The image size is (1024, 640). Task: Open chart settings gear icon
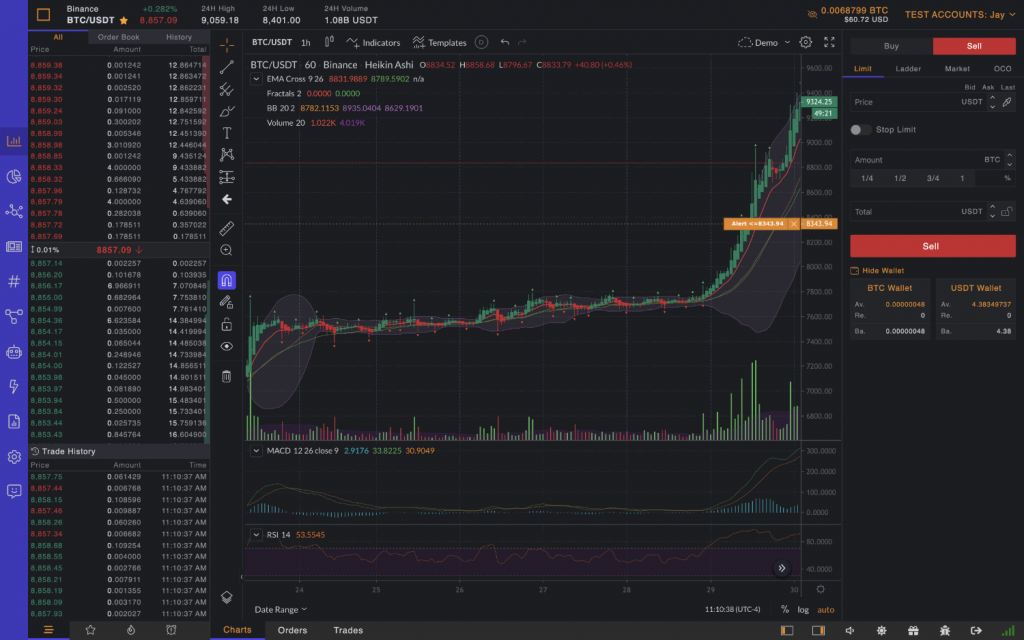pyautogui.click(x=806, y=43)
